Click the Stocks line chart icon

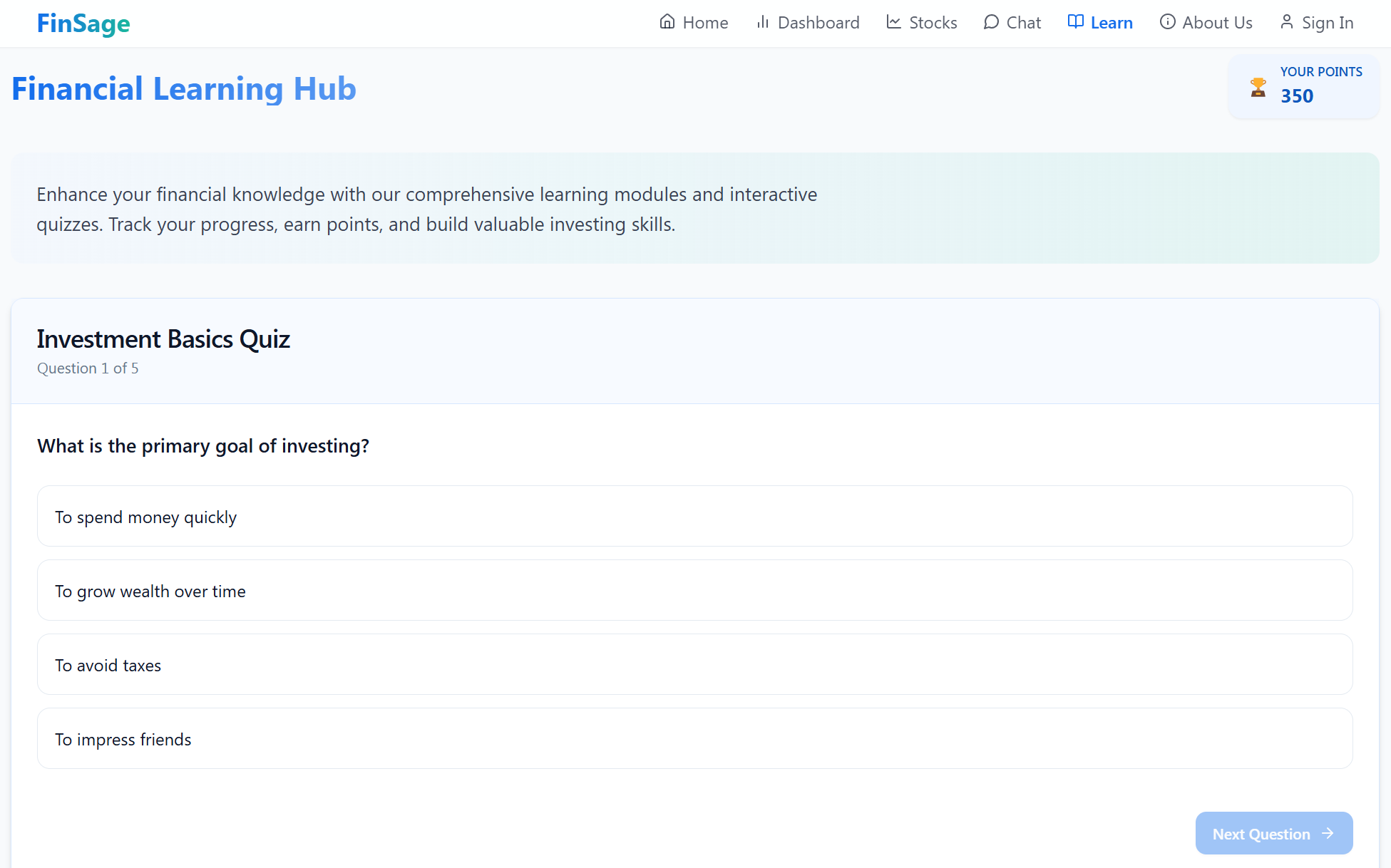click(893, 22)
